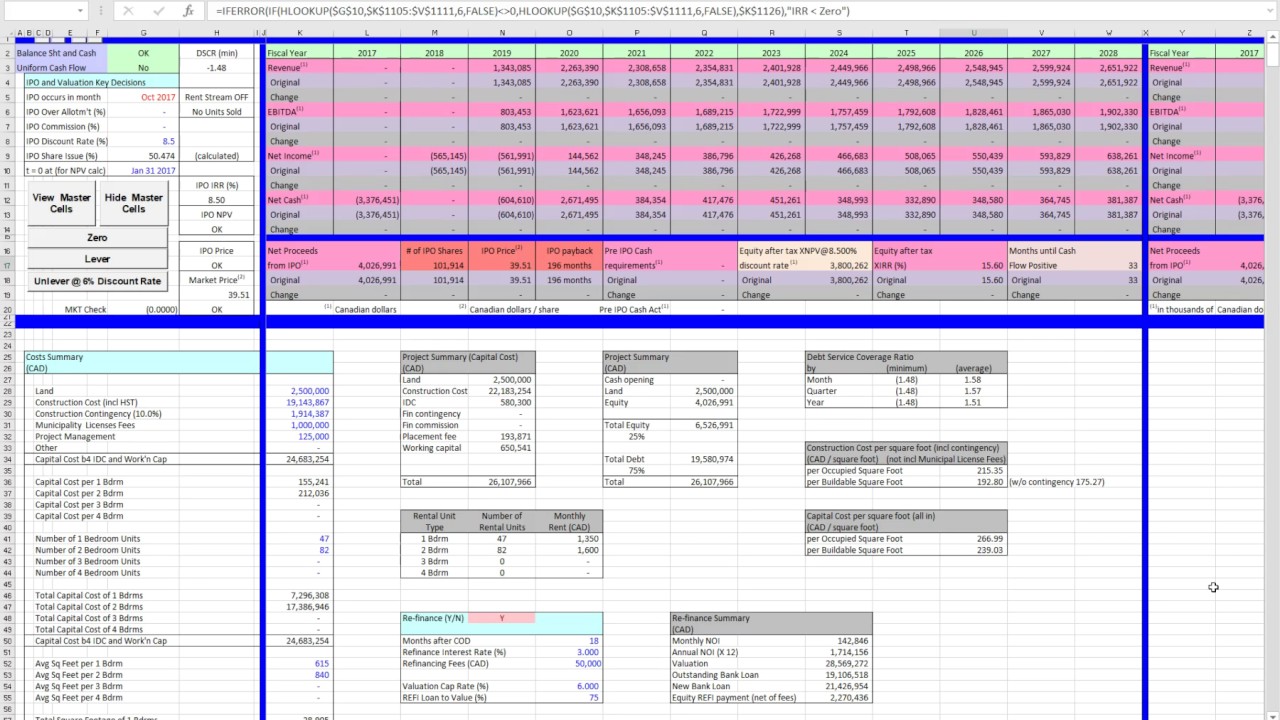Click the # of IPO Shares header cell

[434, 251]
